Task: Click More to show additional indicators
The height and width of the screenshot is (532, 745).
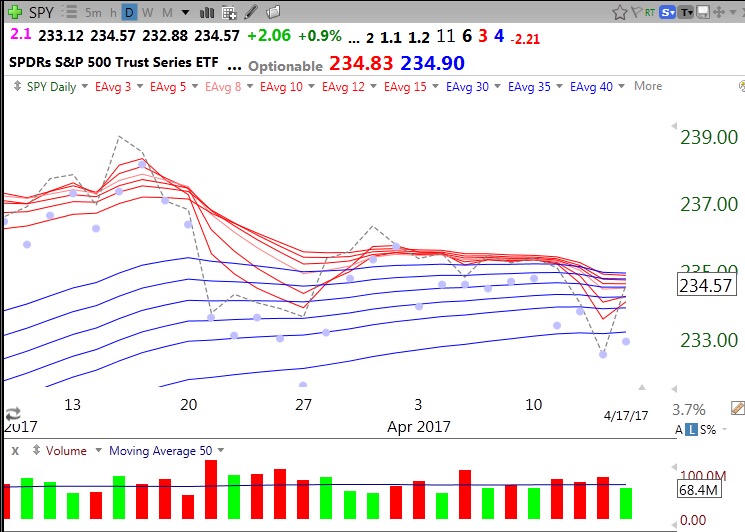Action: point(648,86)
